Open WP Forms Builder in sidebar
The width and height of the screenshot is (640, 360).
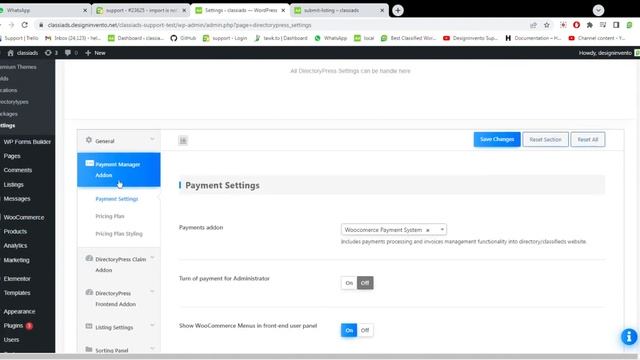27,142
